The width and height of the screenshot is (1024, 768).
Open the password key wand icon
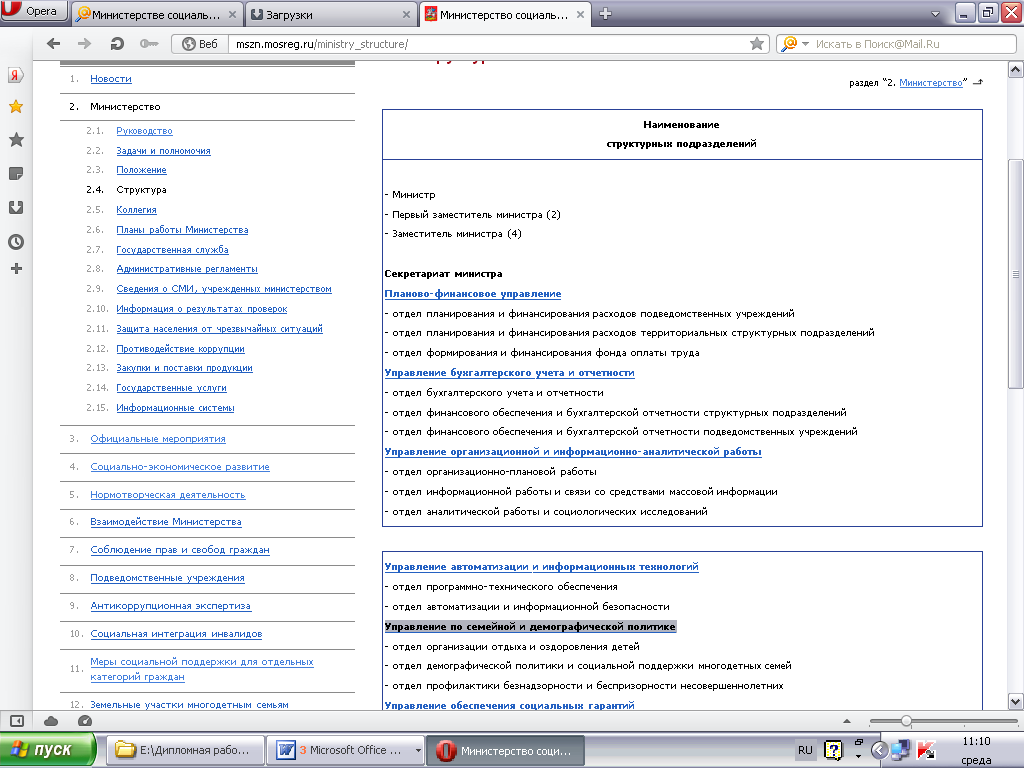(x=149, y=44)
